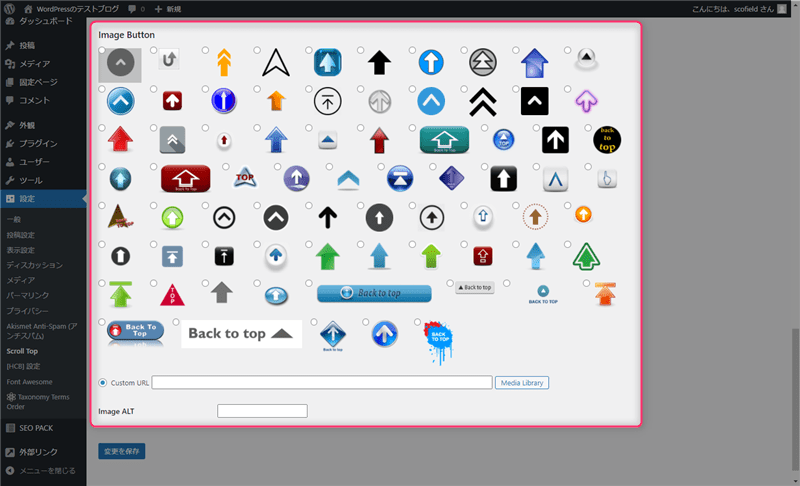Select radio beside blue pill Back To Top
This screenshot has width=800, height=486.
[102, 322]
